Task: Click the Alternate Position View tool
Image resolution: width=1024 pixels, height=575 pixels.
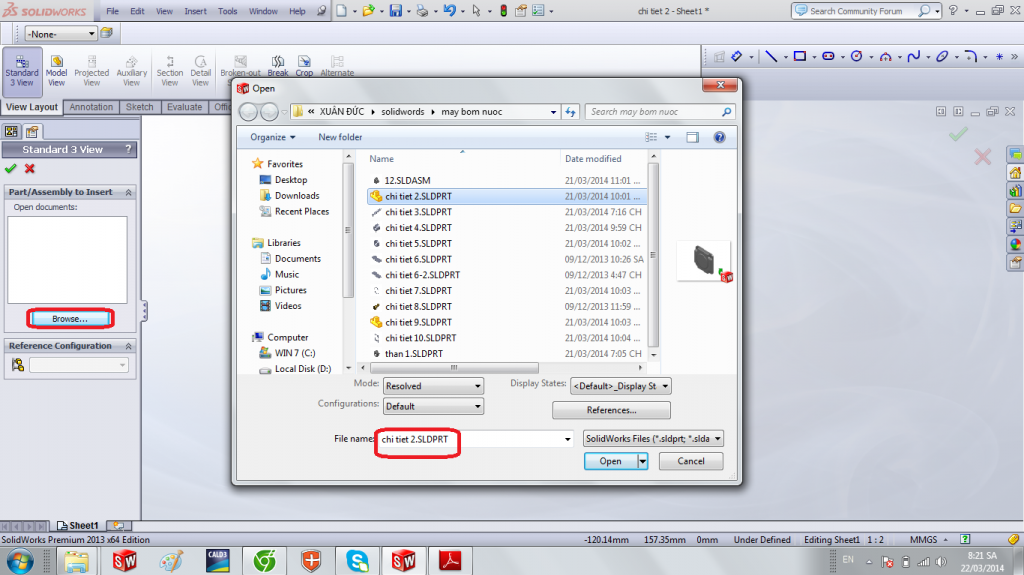Action: coord(337,65)
